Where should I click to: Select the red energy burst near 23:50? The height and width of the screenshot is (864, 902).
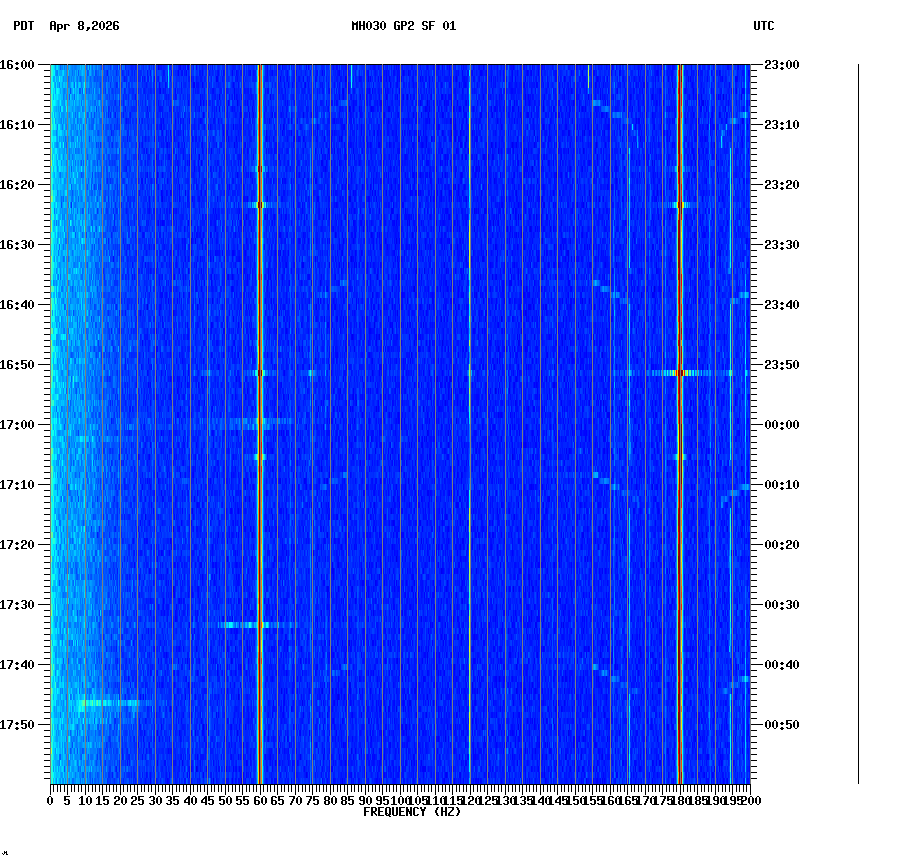point(681,371)
